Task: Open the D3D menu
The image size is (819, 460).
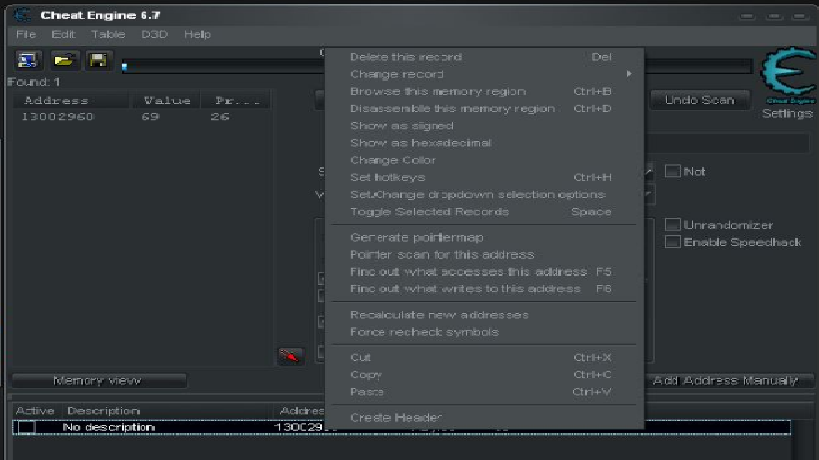Action: point(155,34)
